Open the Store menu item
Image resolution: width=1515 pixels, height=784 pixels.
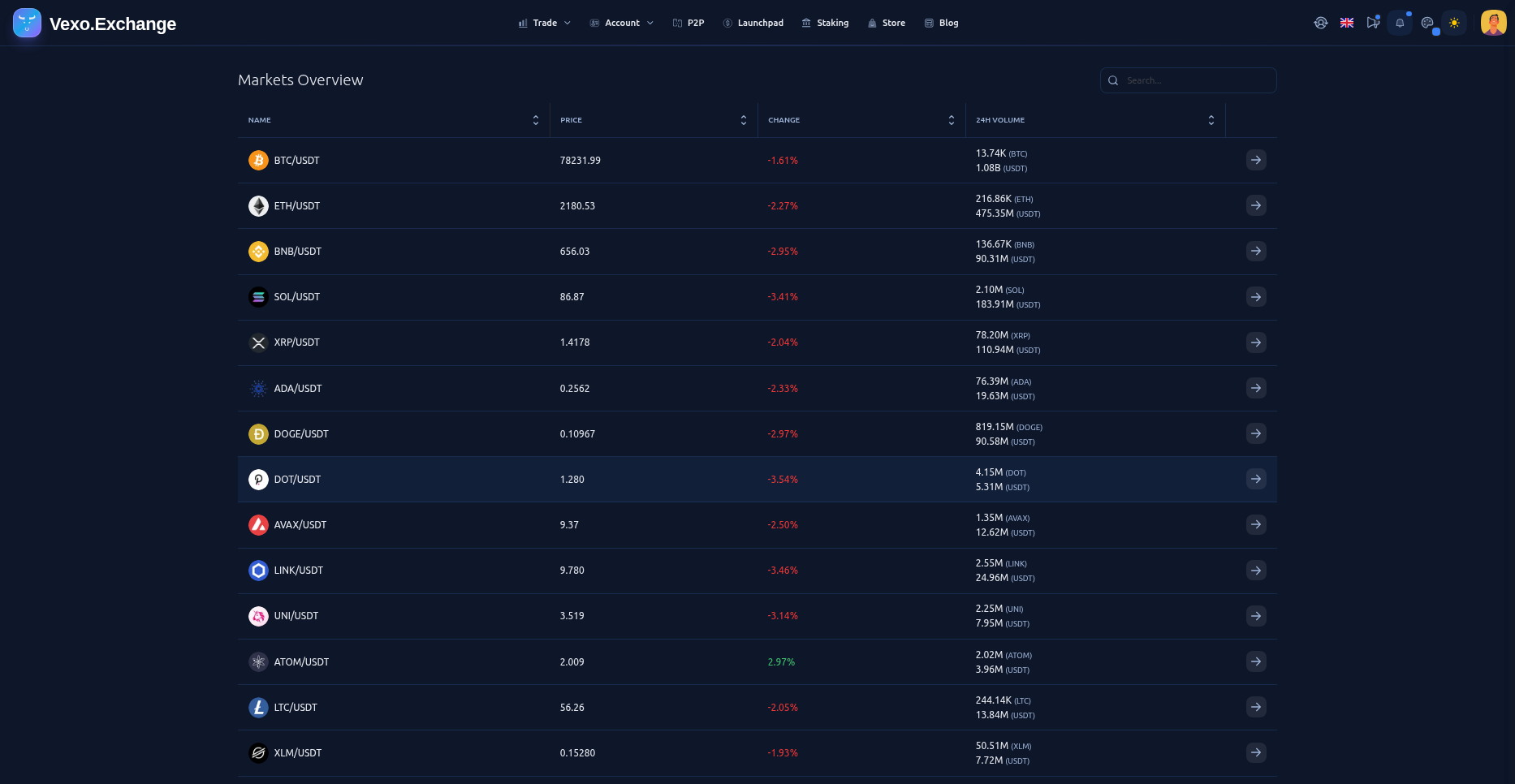(887, 23)
